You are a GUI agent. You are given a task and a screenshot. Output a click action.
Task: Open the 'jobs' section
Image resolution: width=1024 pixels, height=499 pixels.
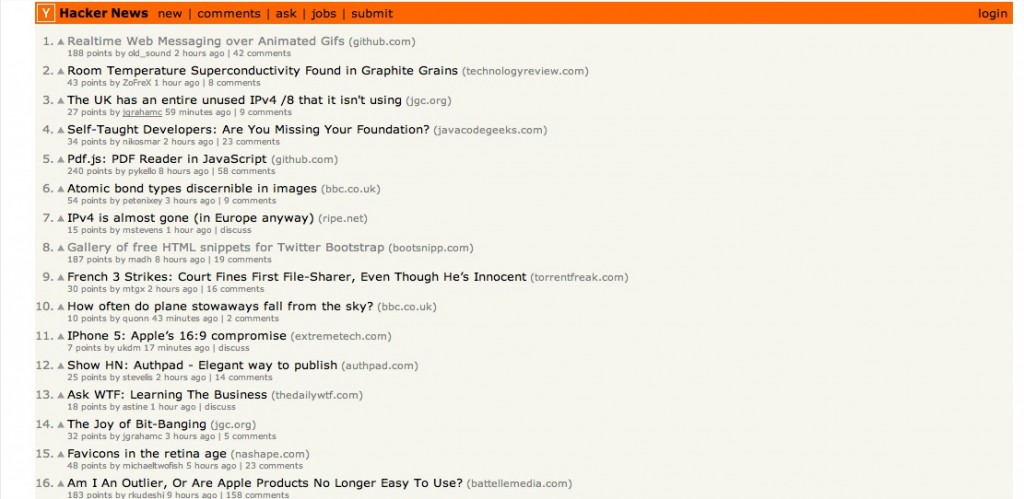click(x=324, y=14)
